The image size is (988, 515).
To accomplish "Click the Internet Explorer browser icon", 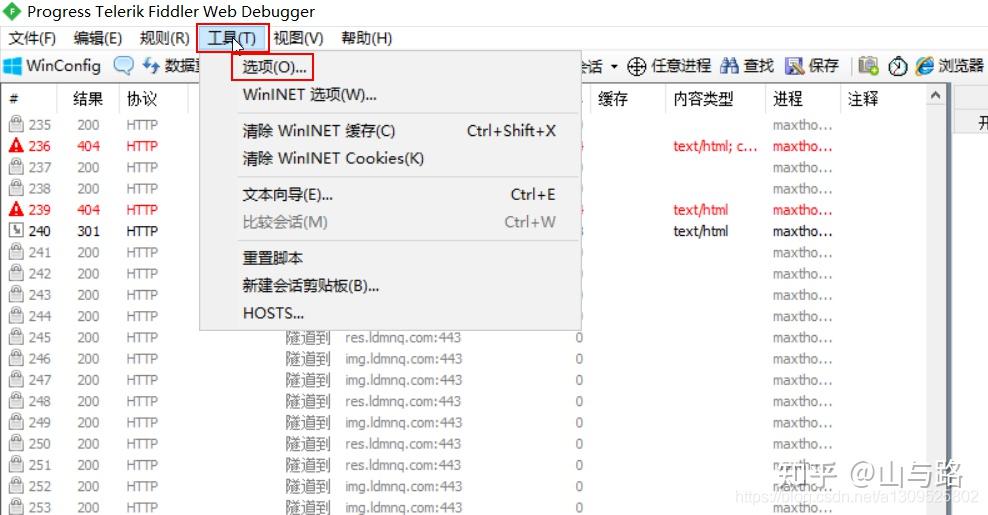I will (x=925, y=66).
